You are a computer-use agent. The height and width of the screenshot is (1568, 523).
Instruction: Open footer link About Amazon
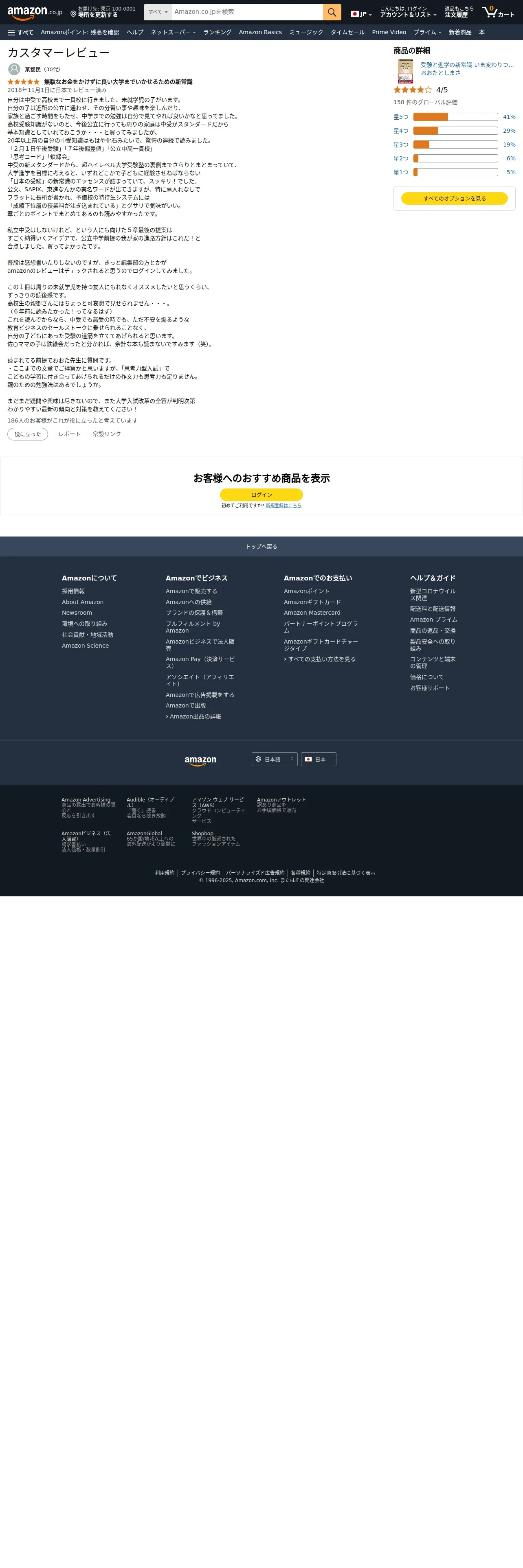click(82, 602)
